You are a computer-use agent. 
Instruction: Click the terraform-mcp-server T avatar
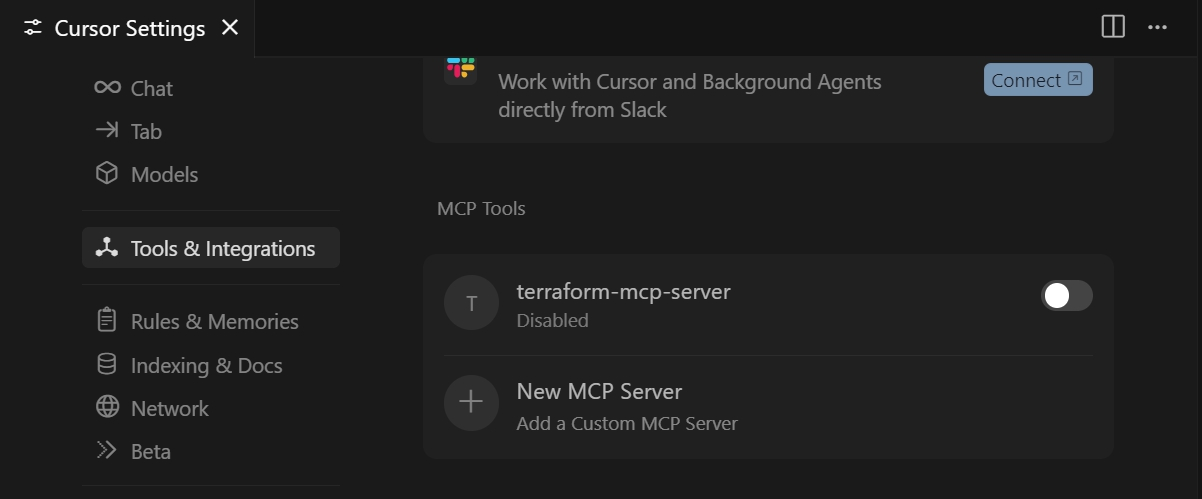point(471,302)
